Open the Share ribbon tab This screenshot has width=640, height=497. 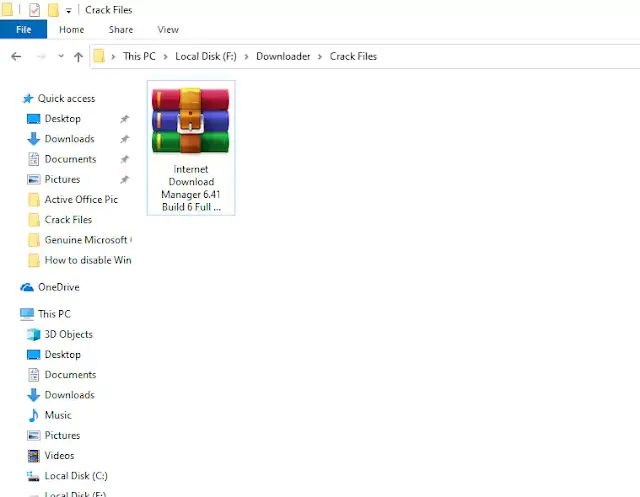click(121, 29)
